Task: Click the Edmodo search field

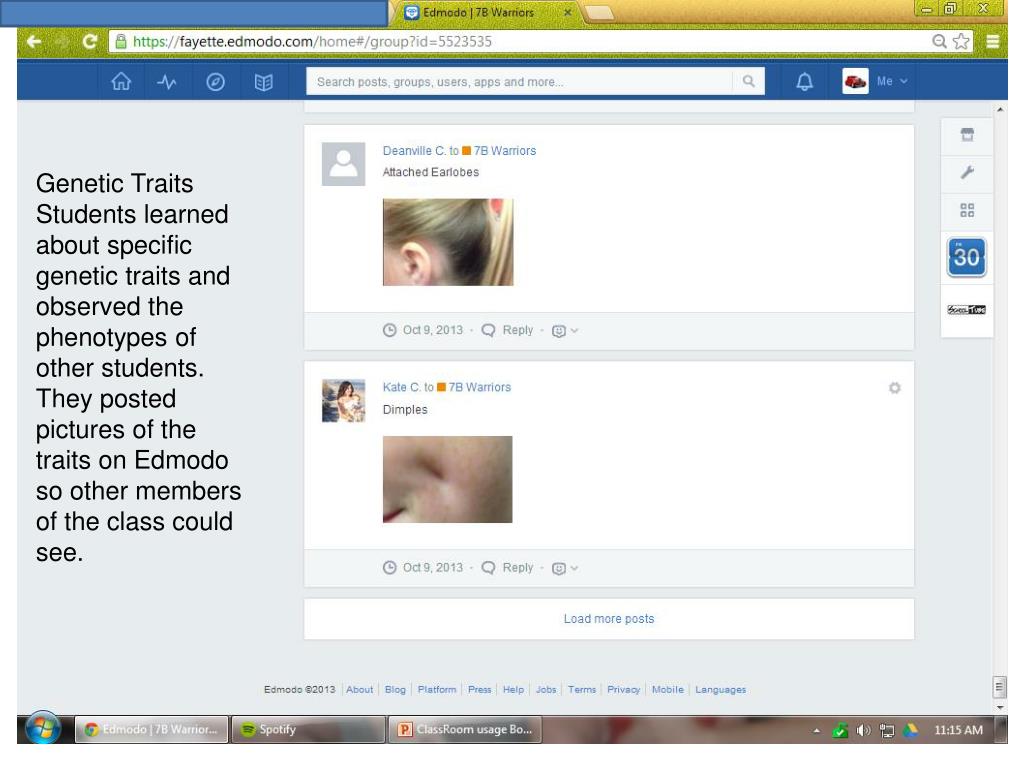Action: 520,82
